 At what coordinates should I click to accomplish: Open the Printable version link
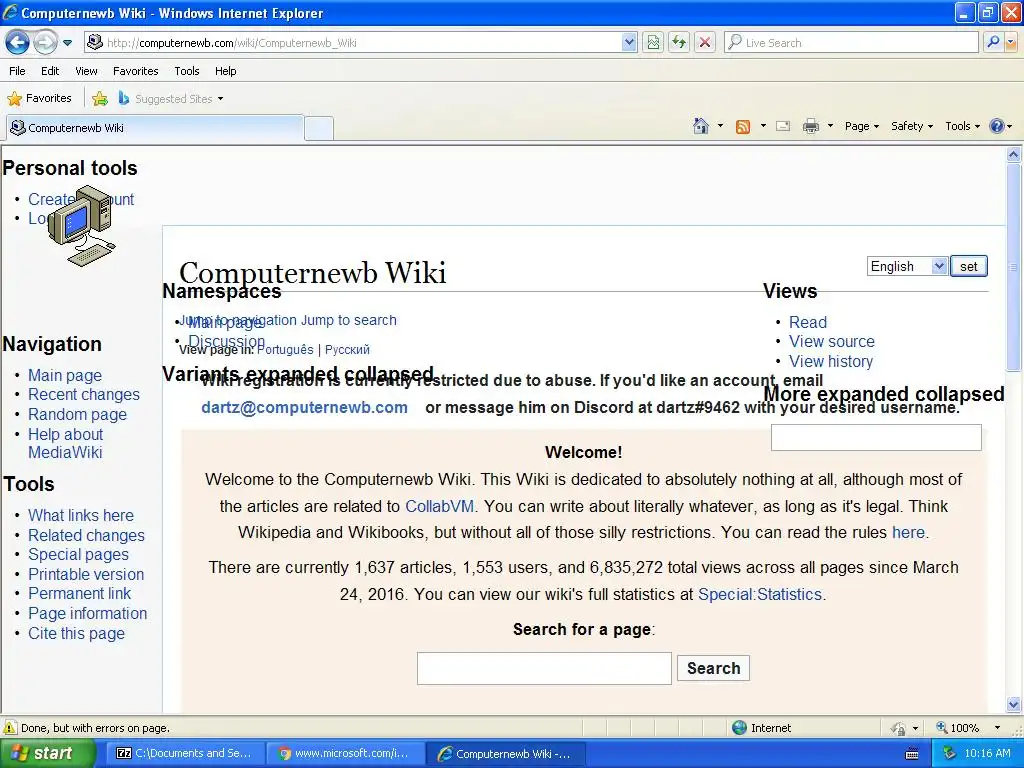pos(86,574)
